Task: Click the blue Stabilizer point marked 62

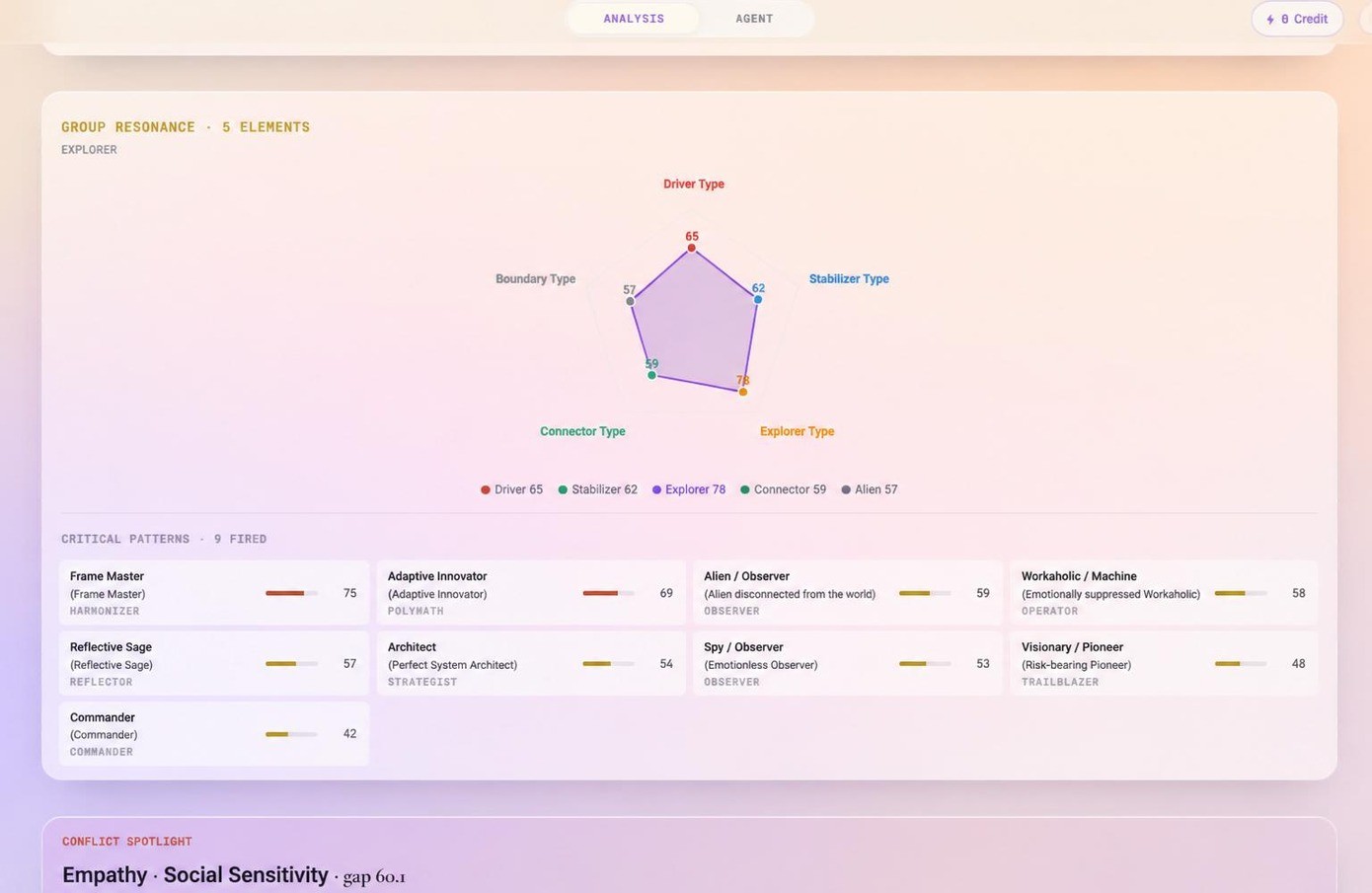Action: pos(758,299)
